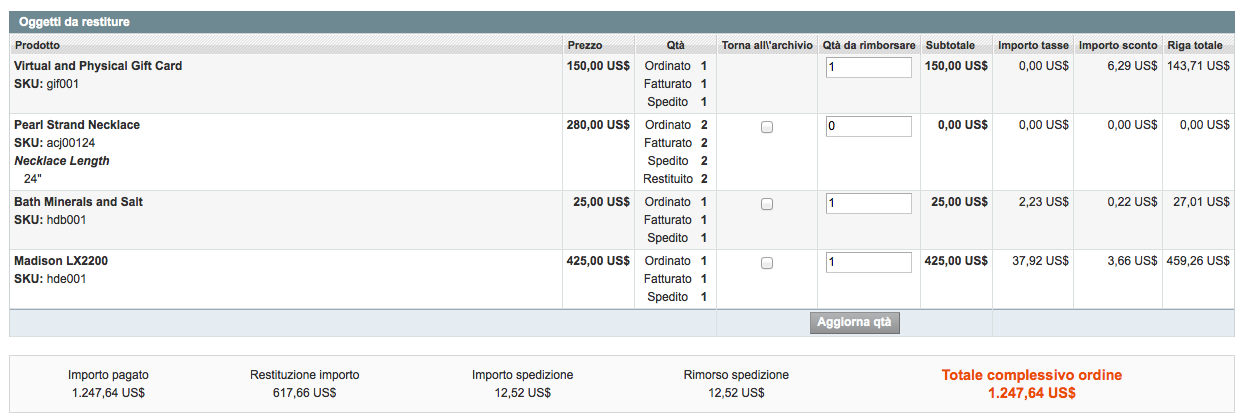Viewport: 1242px width, 419px height.
Task: Click the Riga totale column header
Action: (x=1194, y=45)
